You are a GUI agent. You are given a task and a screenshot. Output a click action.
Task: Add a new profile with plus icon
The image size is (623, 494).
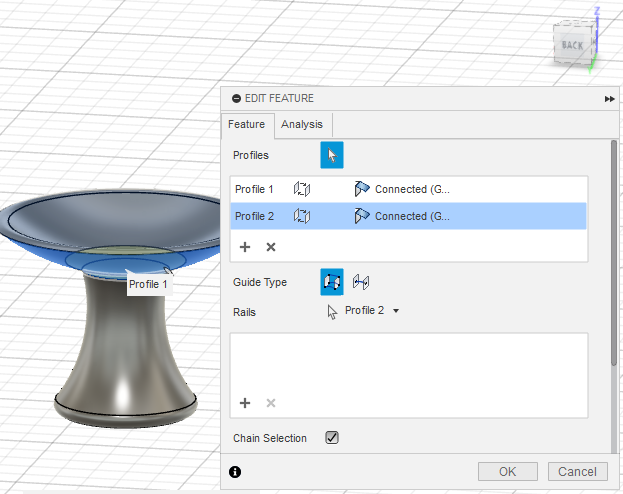(x=245, y=247)
